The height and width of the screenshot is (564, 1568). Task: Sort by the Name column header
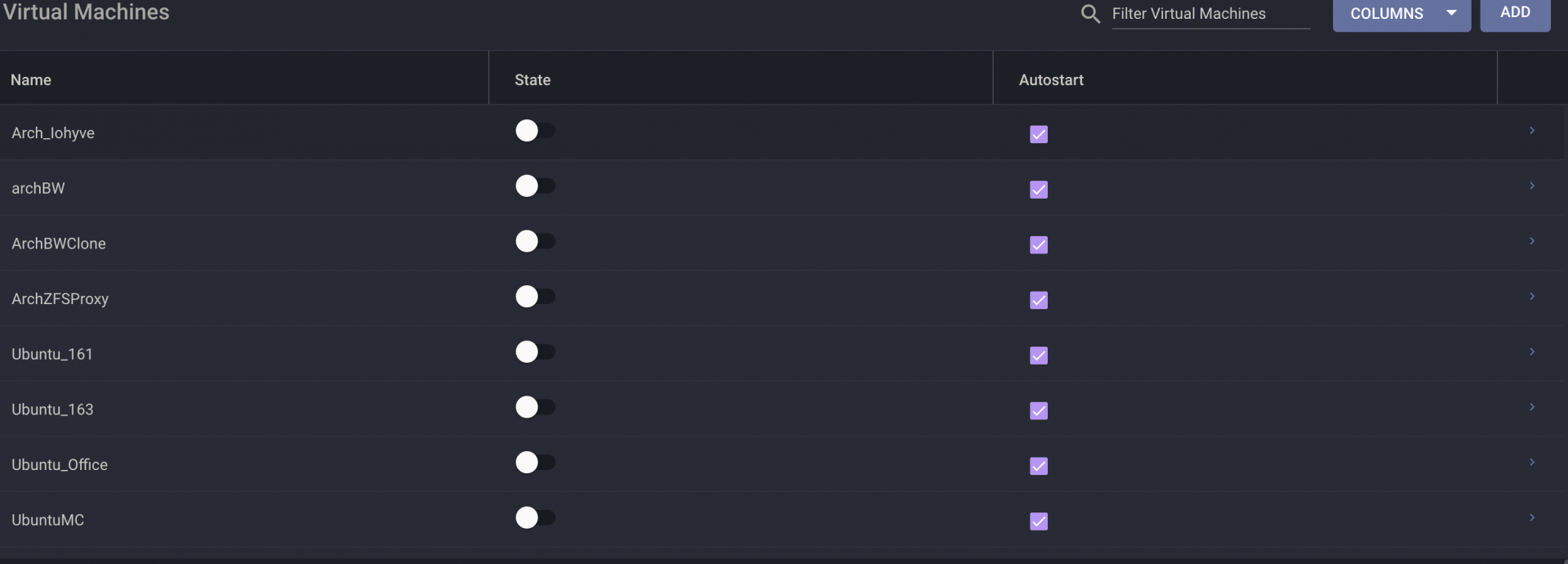coord(31,80)
